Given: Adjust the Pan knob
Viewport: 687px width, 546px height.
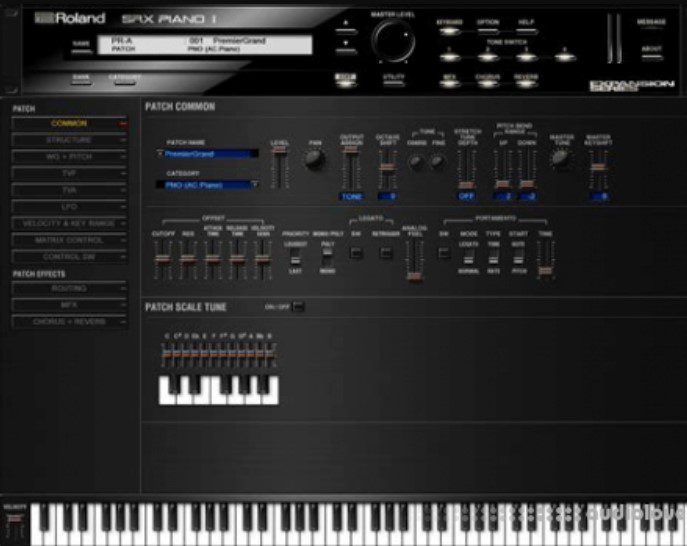Looking at the screenshot, I should click(x=315, y=159).
